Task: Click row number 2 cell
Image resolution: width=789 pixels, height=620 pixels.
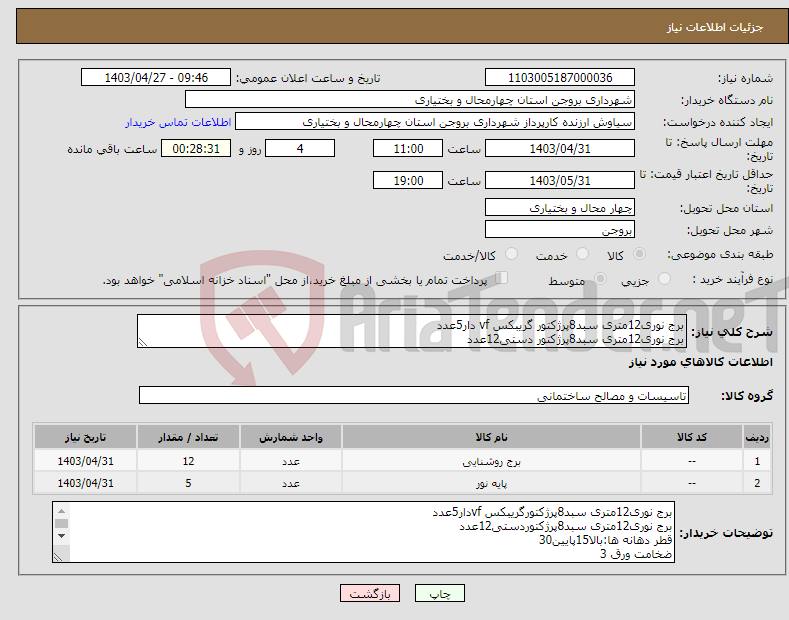Action: tap(757, 483)
